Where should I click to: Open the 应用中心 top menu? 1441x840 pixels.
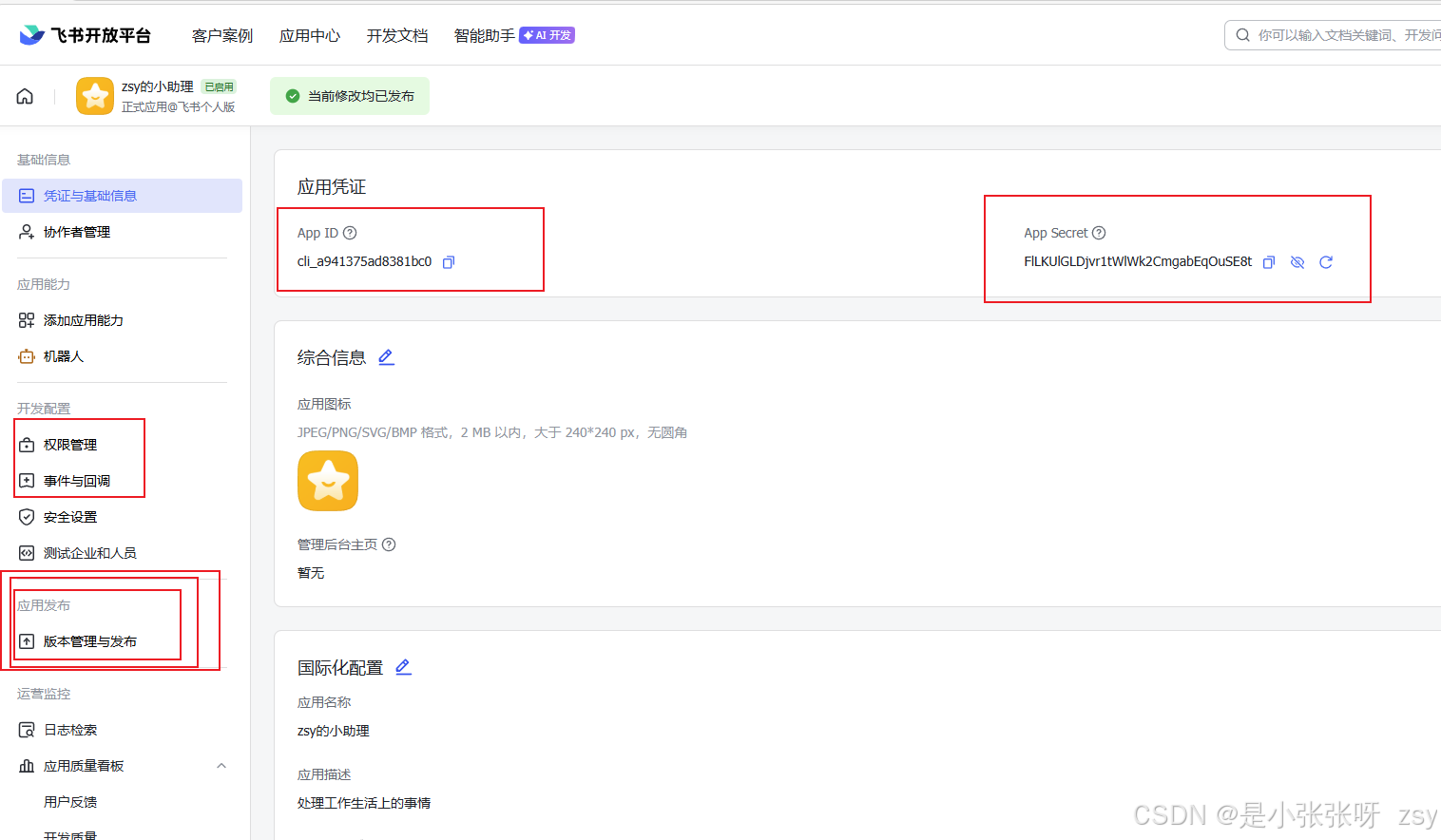click(310, 35)
